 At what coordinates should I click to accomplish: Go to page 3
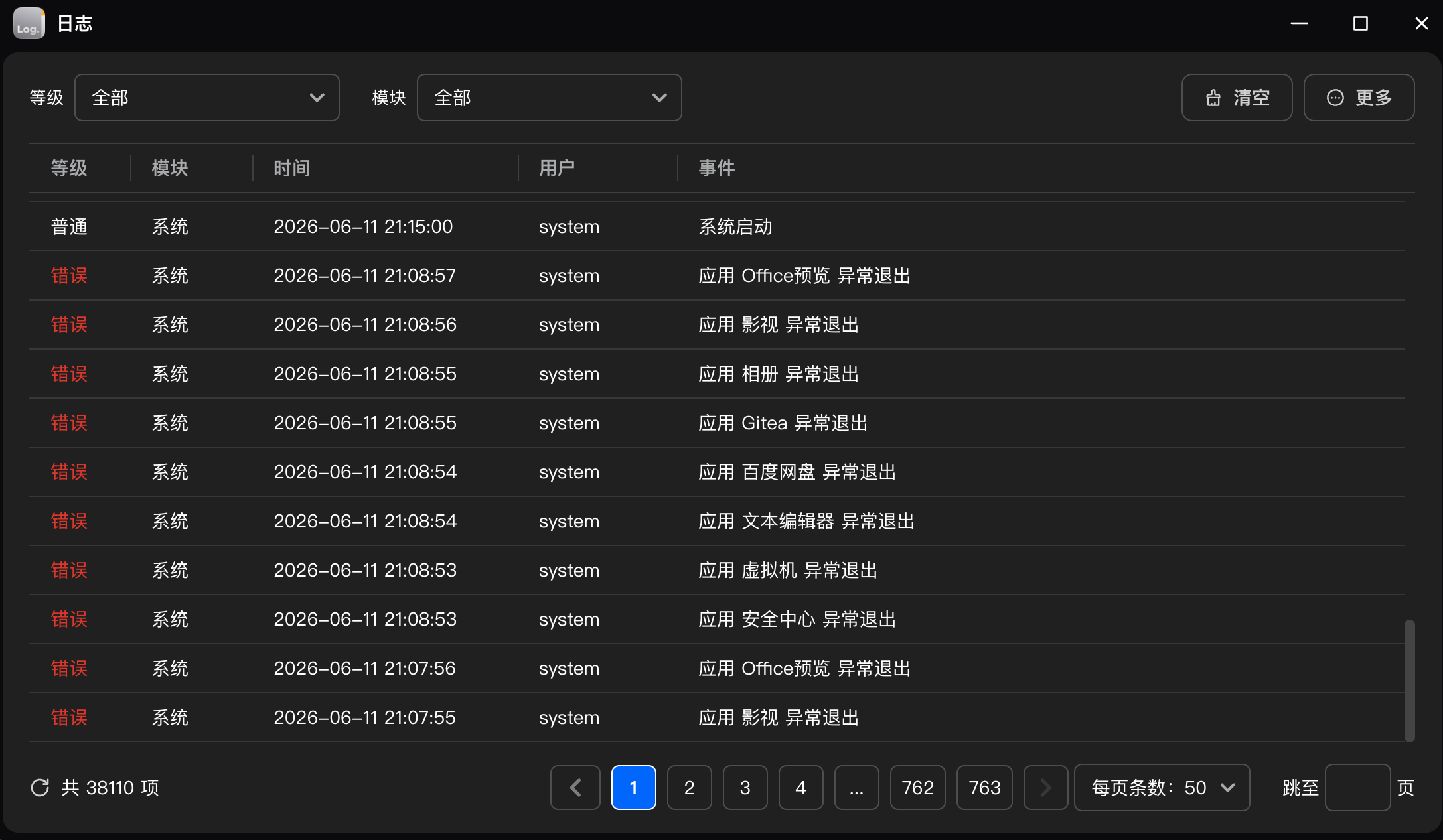point(745,788)
